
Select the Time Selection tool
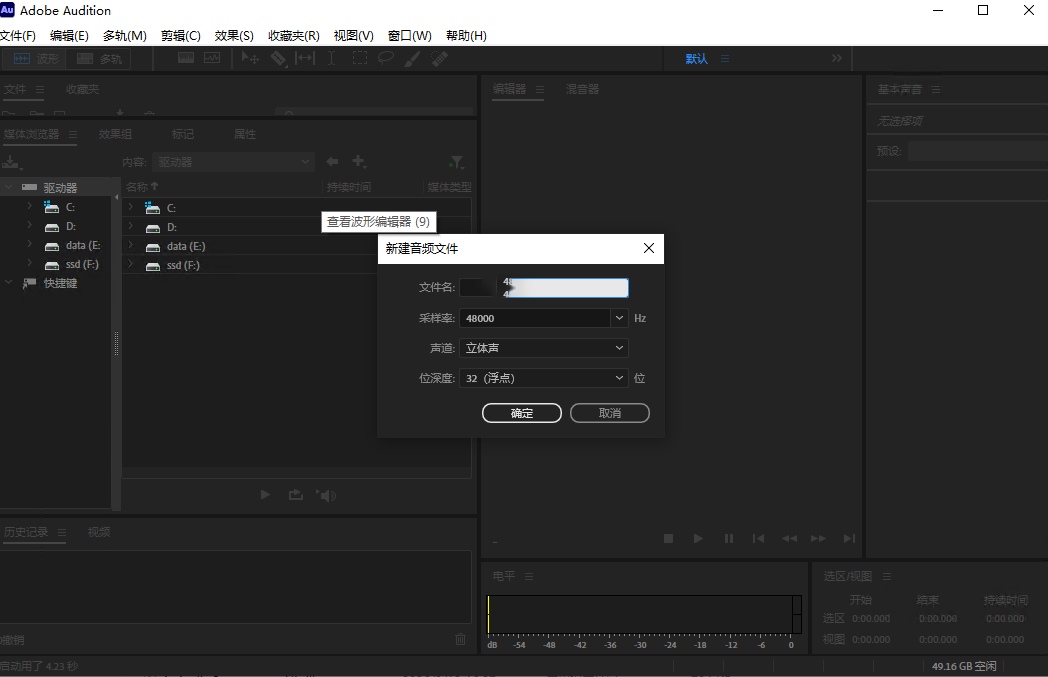[332, 58]
